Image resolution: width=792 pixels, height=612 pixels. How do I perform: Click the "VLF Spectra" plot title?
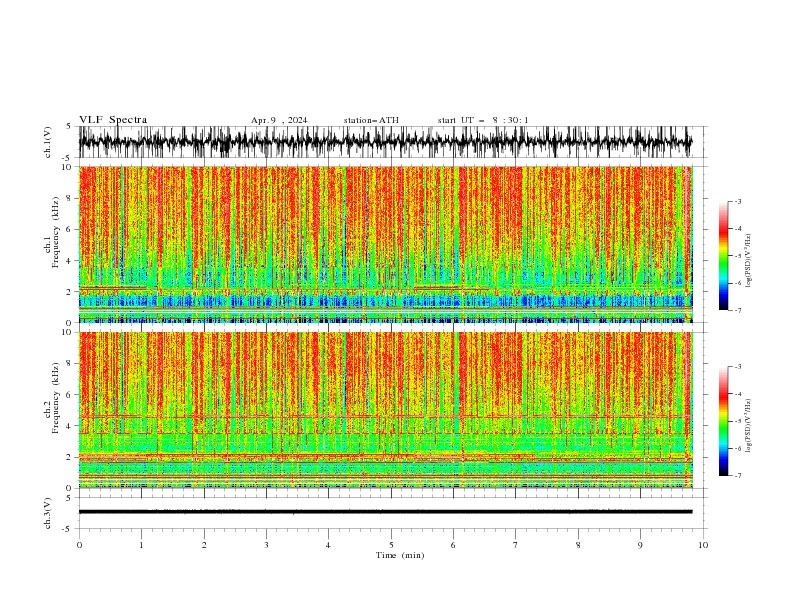click(x=113, y=120)
